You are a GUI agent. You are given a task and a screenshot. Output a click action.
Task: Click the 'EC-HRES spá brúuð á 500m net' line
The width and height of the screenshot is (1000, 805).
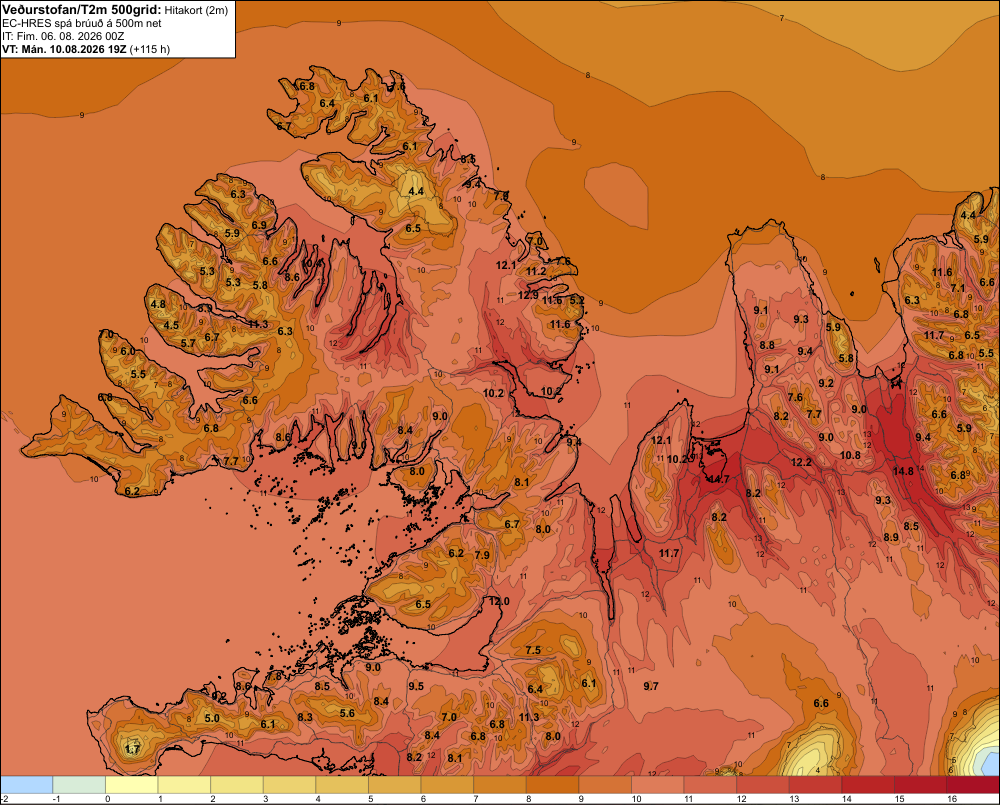point(82,24)
